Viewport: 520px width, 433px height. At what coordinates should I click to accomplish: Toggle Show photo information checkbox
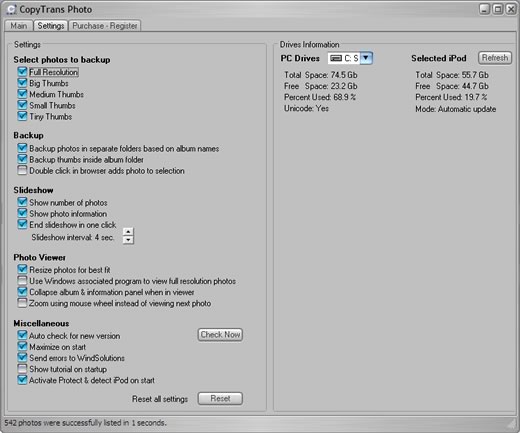click(22, 213)
